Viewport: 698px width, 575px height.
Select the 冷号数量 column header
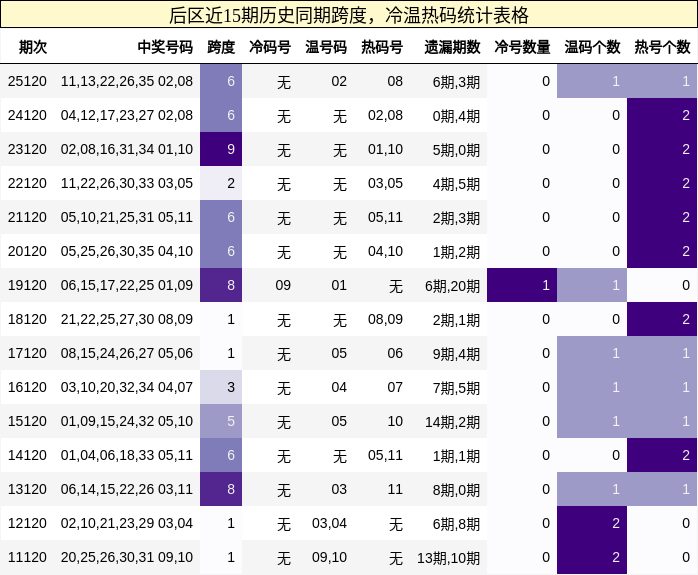click(522, 47)
